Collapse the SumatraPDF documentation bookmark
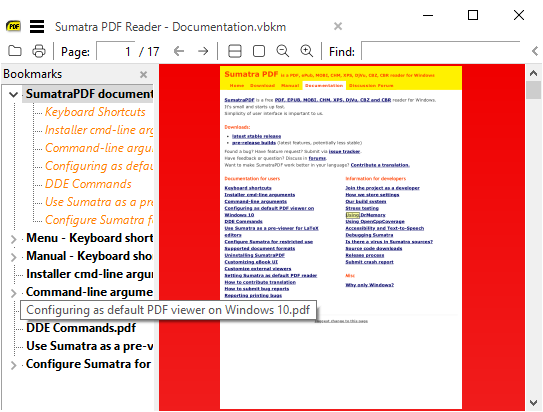Screen dimensions: 543x412 click(x=14, y=94)
